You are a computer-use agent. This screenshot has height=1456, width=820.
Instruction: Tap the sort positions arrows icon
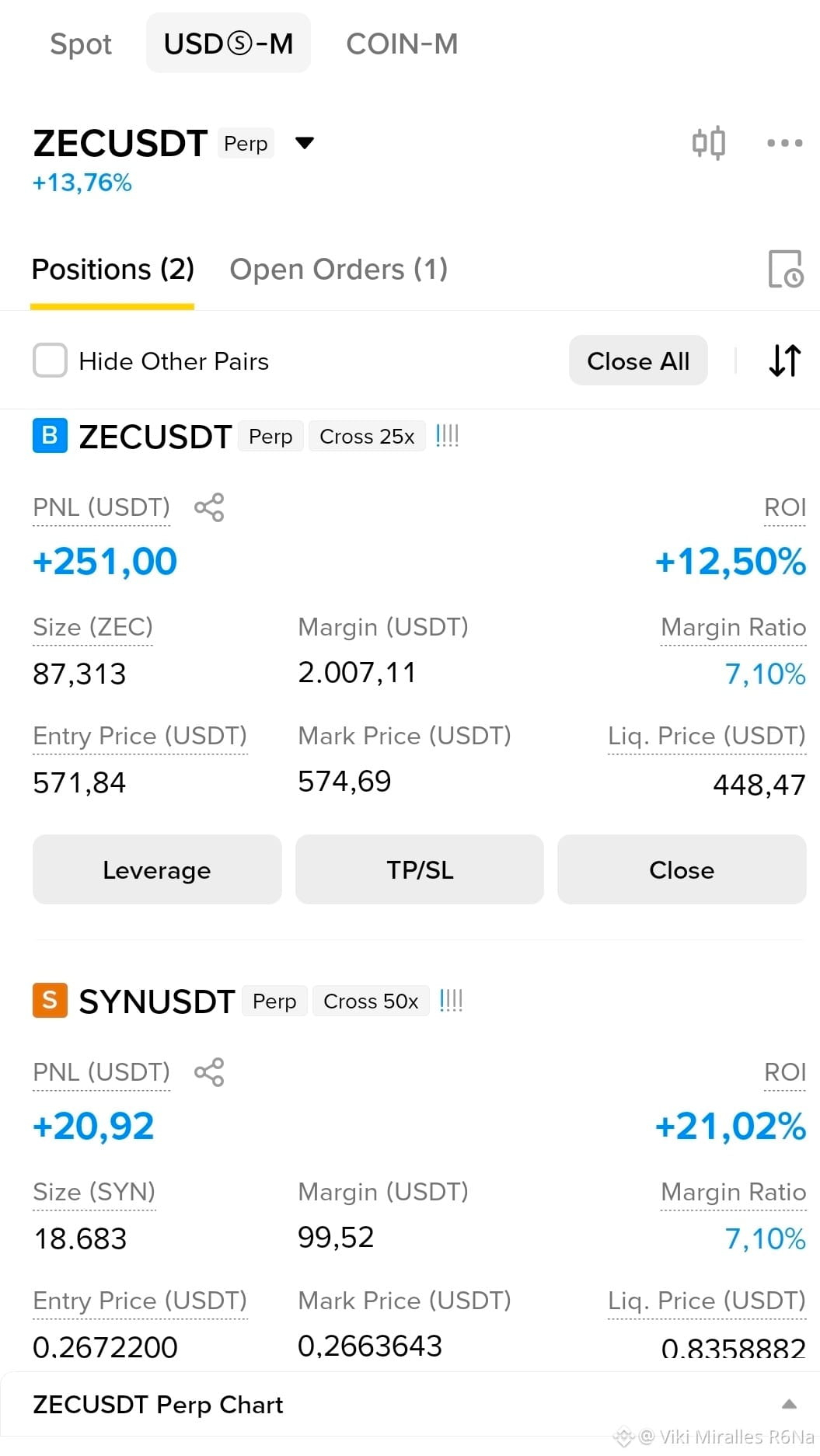(x=784, y=361)
